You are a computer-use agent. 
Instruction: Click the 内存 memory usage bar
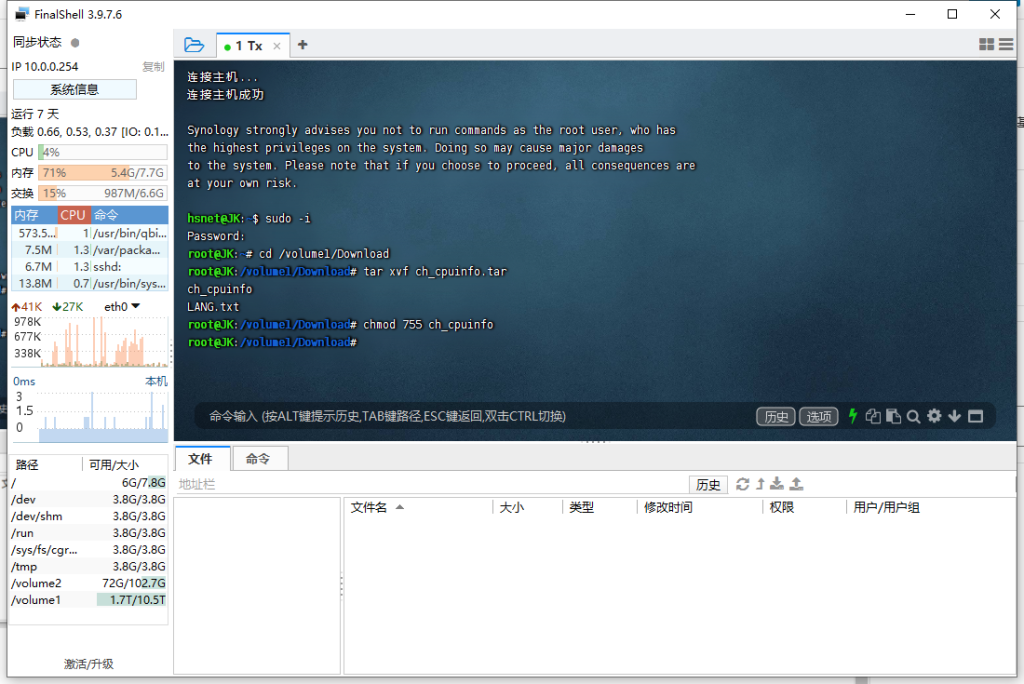(x=103, y=172)
